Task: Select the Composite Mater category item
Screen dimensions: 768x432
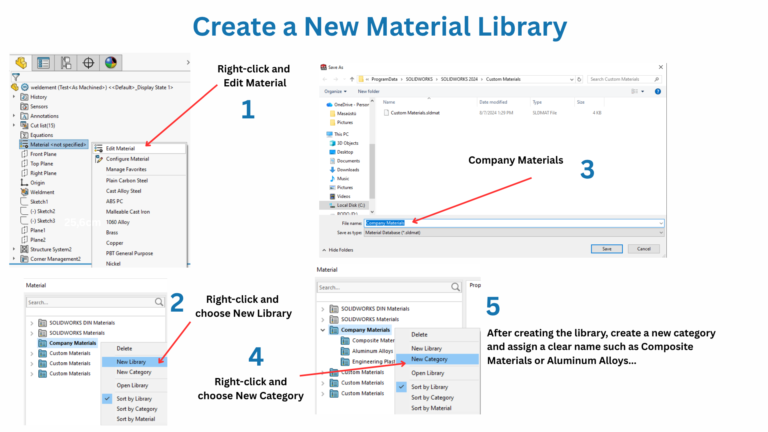Action: point(368,340)
